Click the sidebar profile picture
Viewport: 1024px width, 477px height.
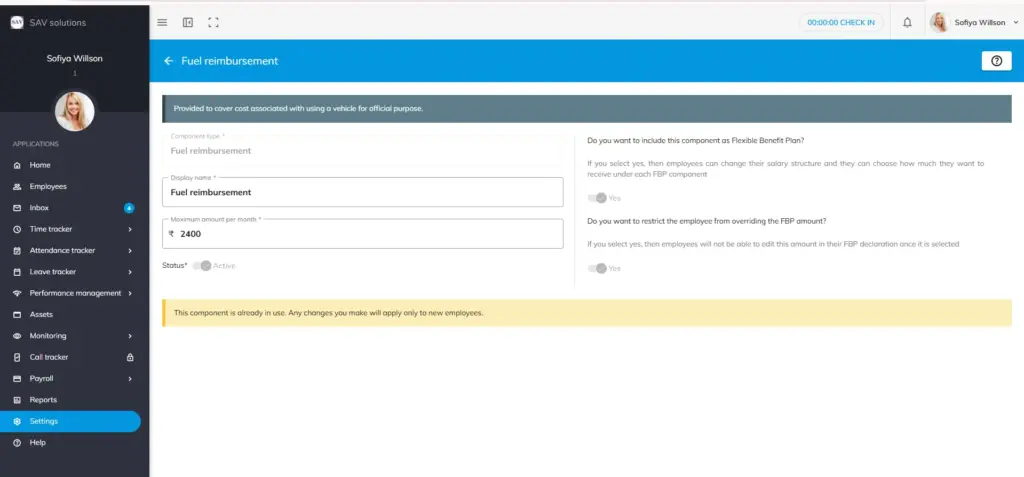[74, 111]
